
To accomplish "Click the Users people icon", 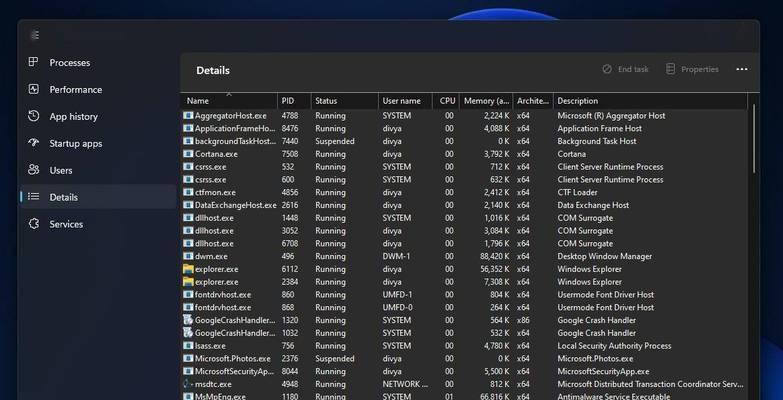I will click(x=33, y=170).
